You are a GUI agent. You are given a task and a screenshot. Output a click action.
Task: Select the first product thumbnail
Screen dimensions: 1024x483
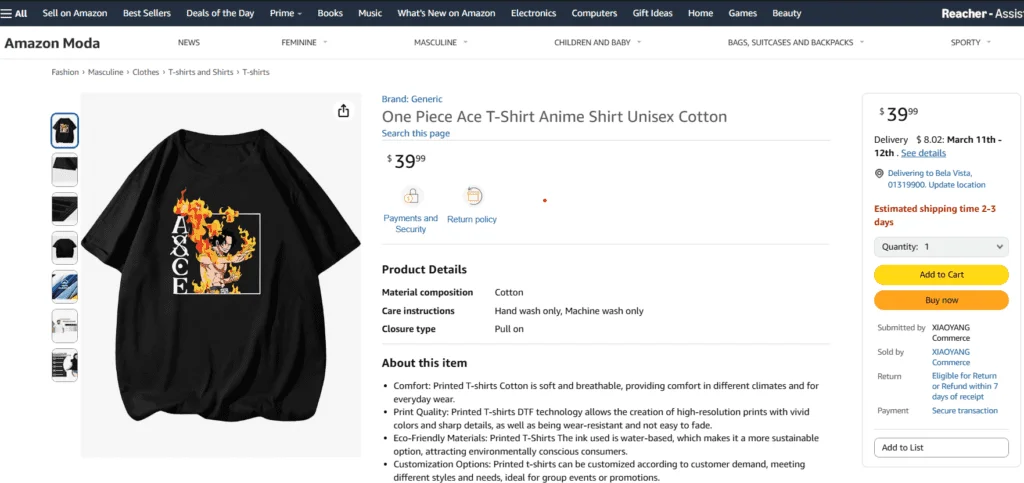pyautogui.click(x=65, y=130)
